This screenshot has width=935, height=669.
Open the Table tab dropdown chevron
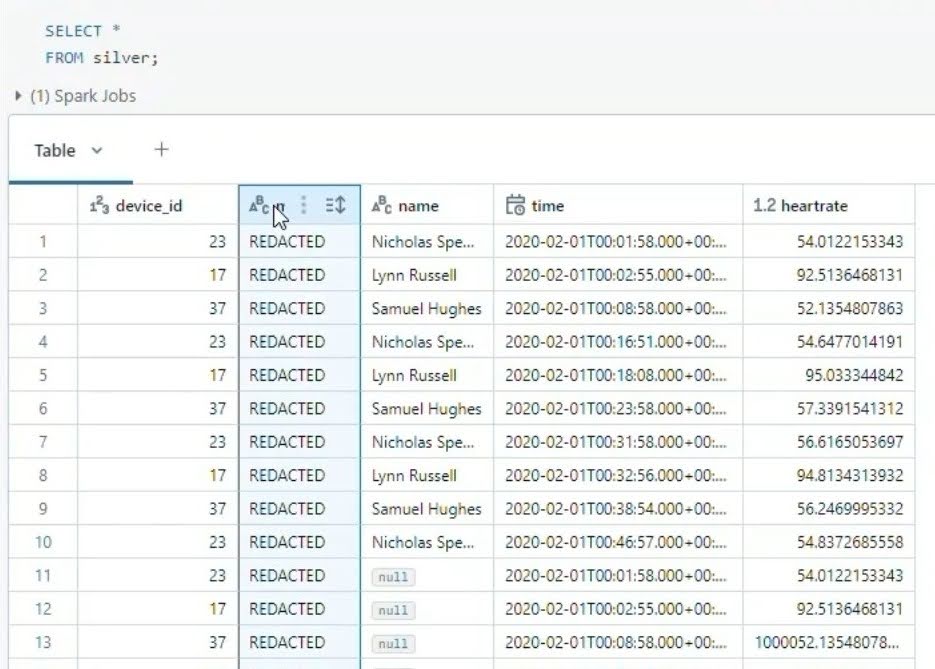tap(97, 151)
